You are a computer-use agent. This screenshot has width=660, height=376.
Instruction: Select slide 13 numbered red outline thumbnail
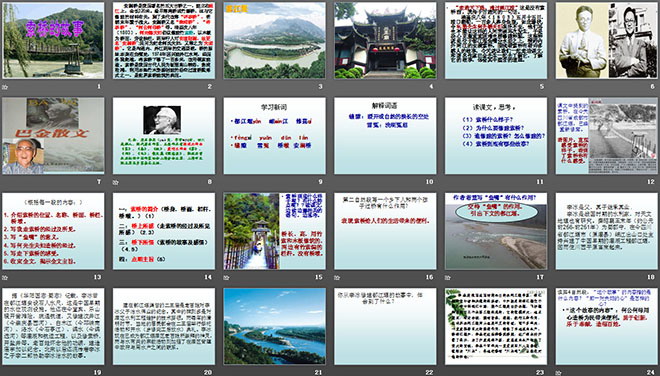click(53, 231)
